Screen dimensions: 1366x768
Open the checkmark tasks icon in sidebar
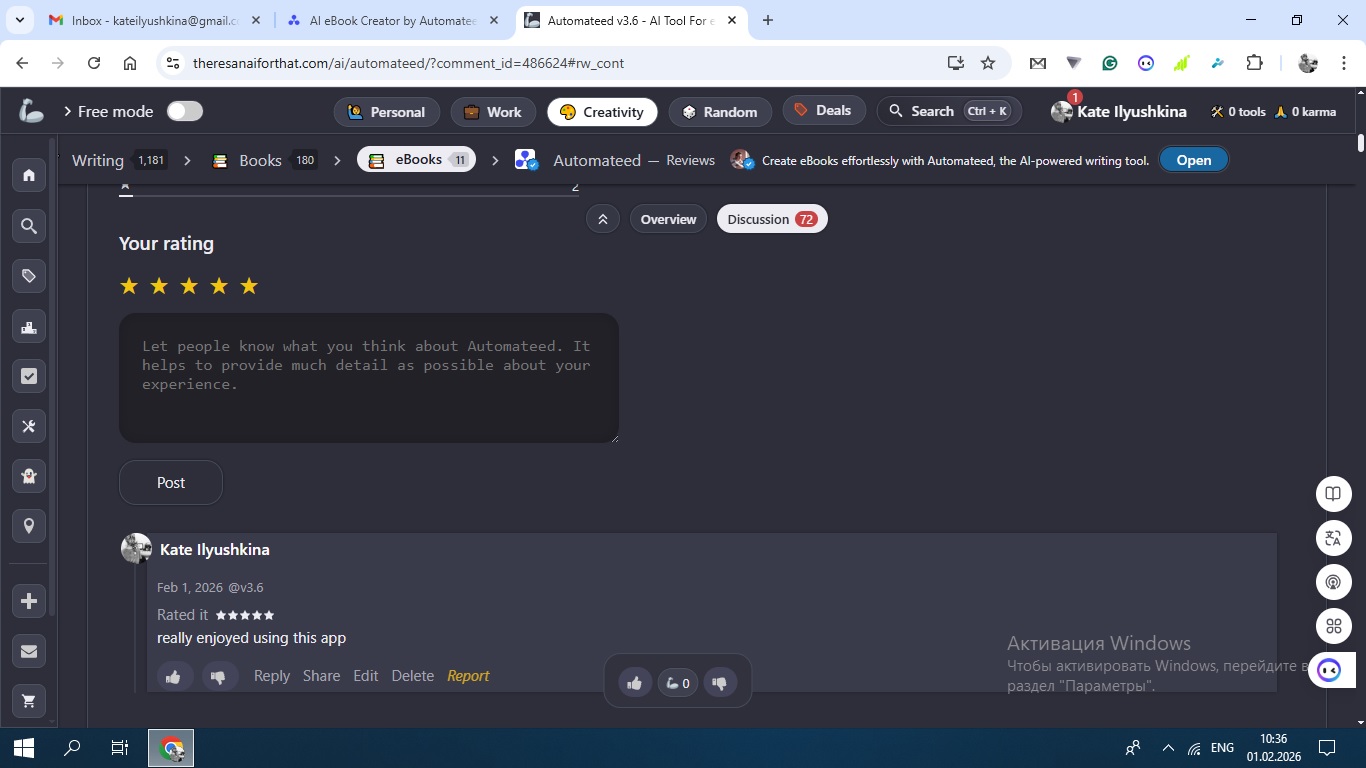(29, 376)
